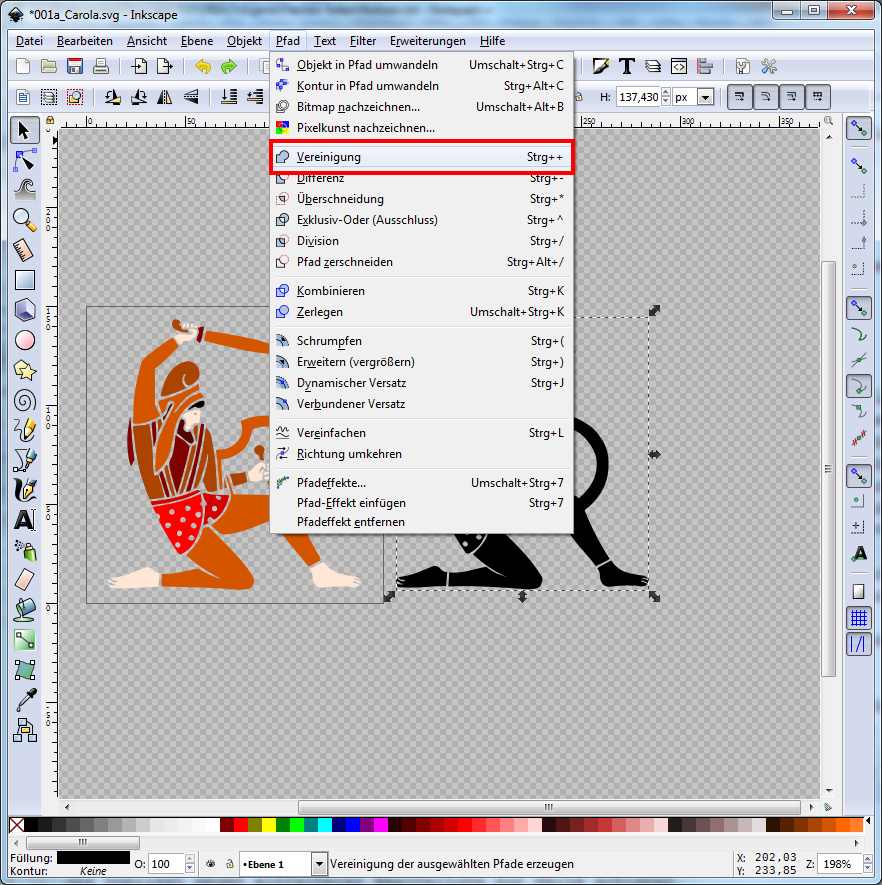Choose Kombinieren menu entry
This screenshot has width=882, height=885.
click(x=422, y=291)
